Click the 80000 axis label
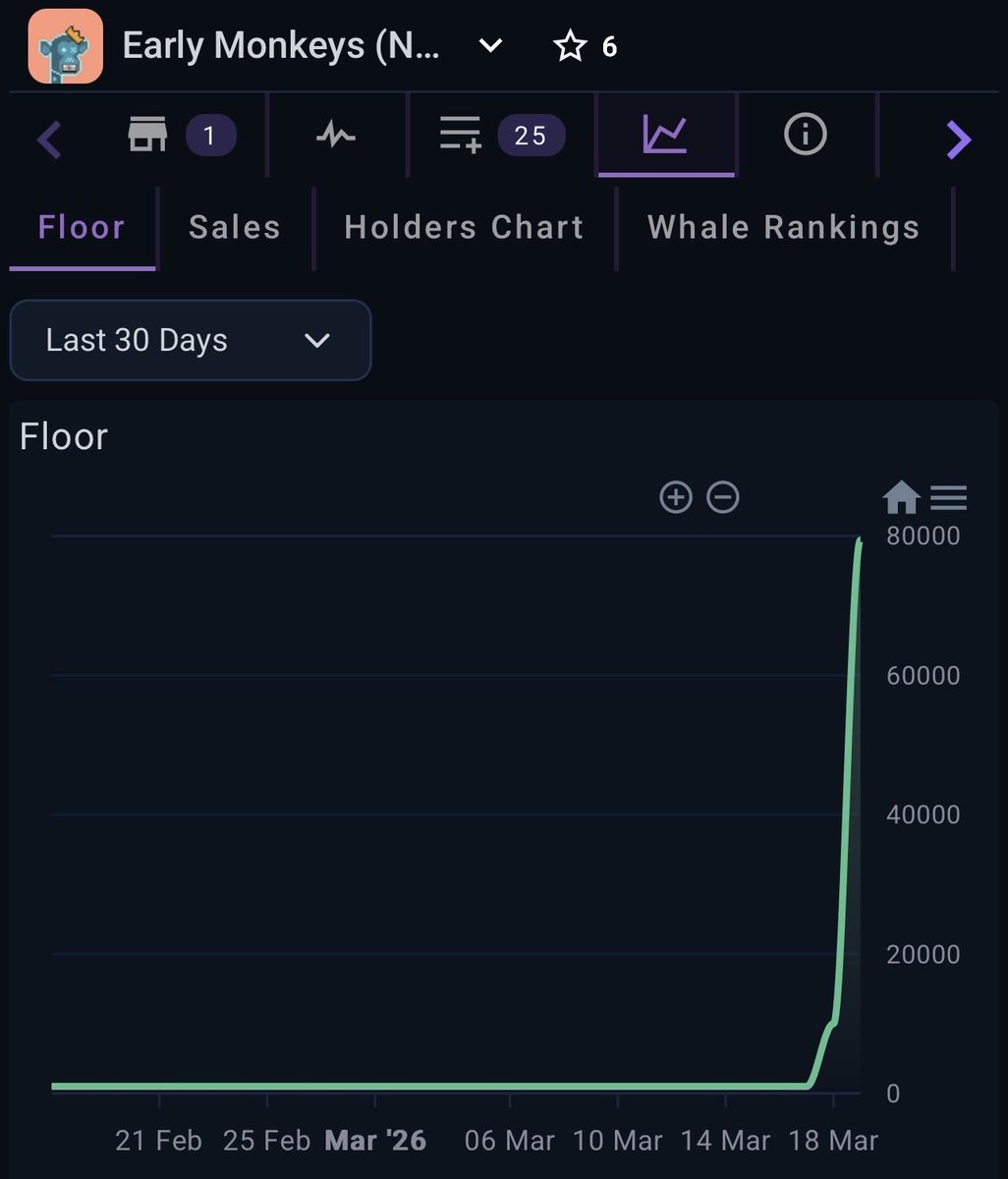1008x1179 pixels. (923, 536)
